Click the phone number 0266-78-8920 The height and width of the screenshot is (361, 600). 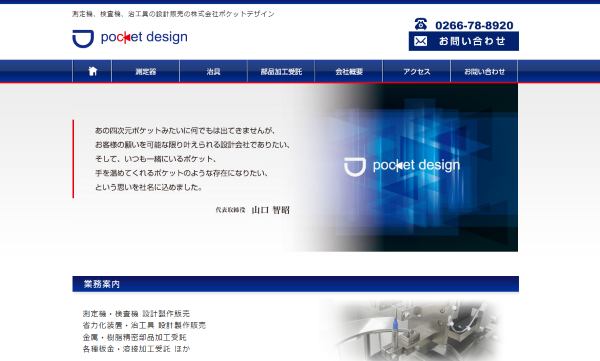(474, 25)
